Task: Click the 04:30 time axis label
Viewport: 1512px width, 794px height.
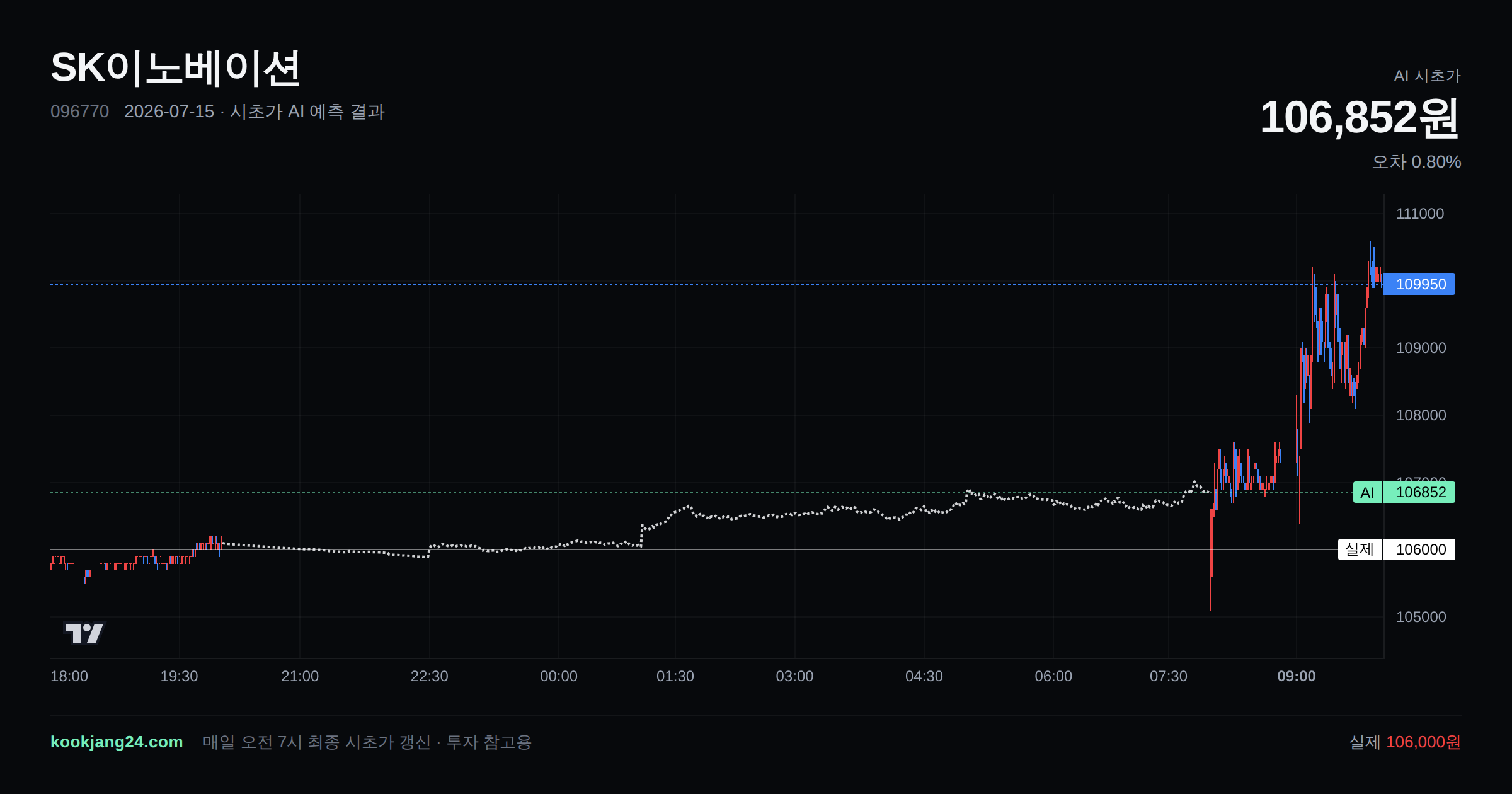Action: (924, 676)
